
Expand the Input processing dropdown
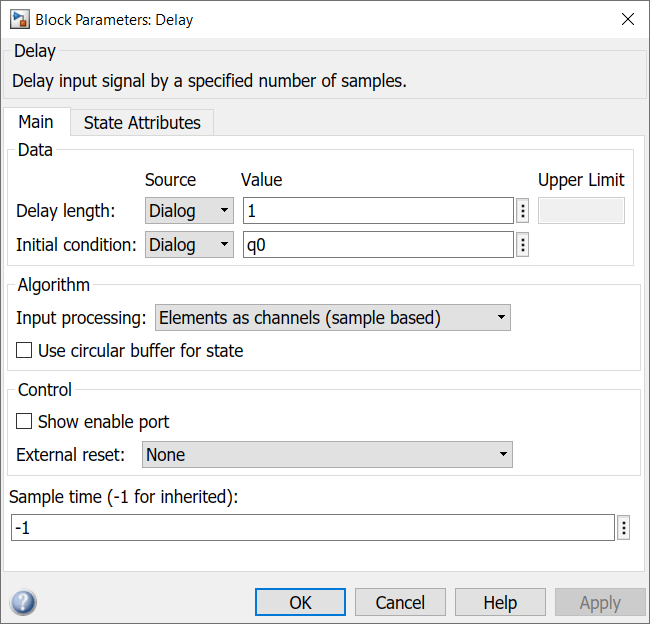tap(333, 318)
